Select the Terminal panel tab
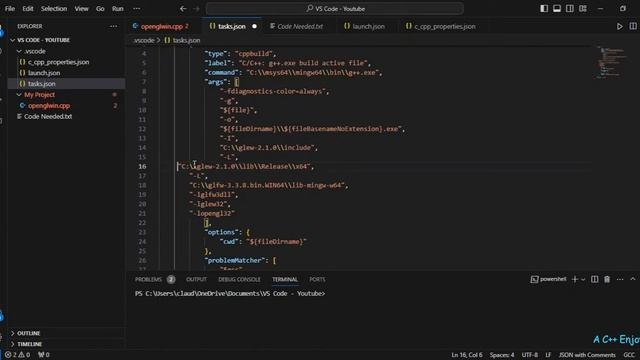Image resolution: width=640 pixels, height=360 pixels. click(285, 279)
